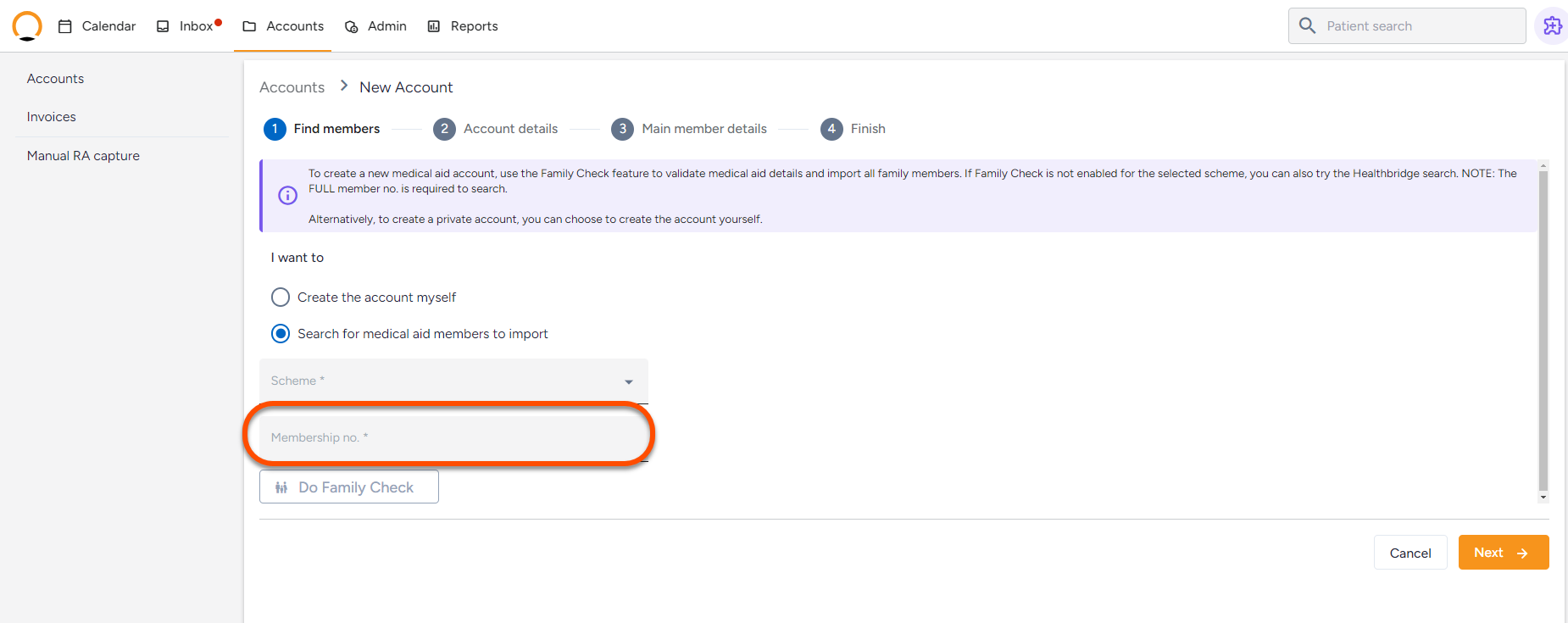The image size is (1568, 623).
Task: Open the Reports chart icon
Action: pos(434,26)
